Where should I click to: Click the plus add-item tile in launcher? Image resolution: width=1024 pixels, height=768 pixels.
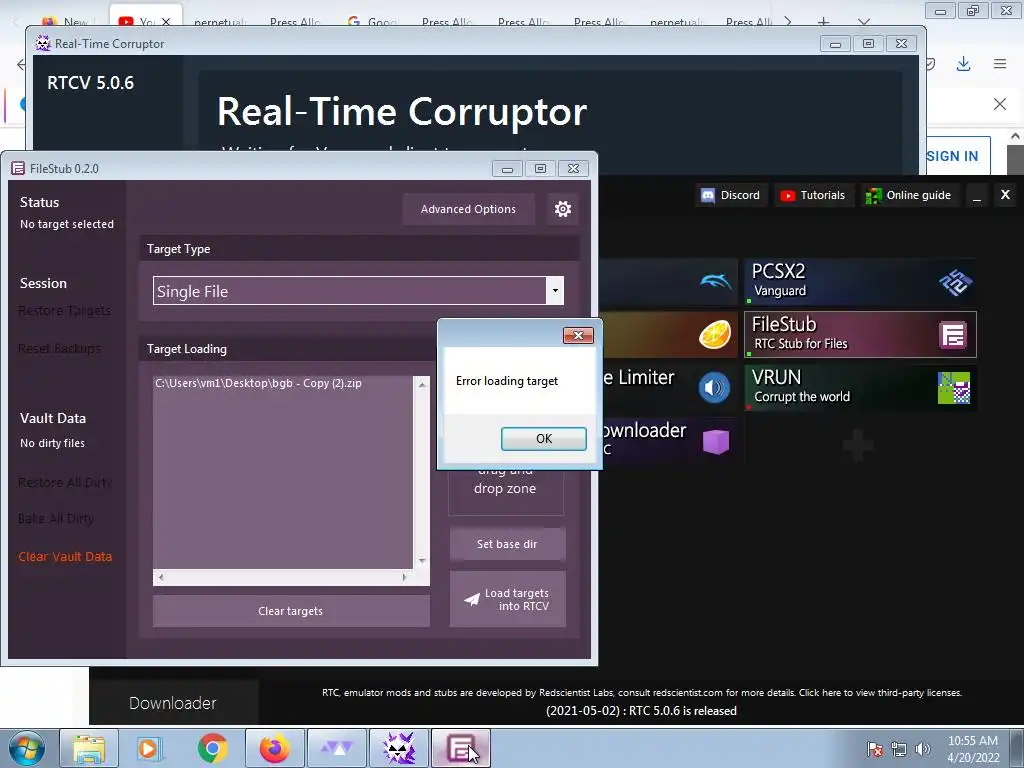tap(858, 445)
